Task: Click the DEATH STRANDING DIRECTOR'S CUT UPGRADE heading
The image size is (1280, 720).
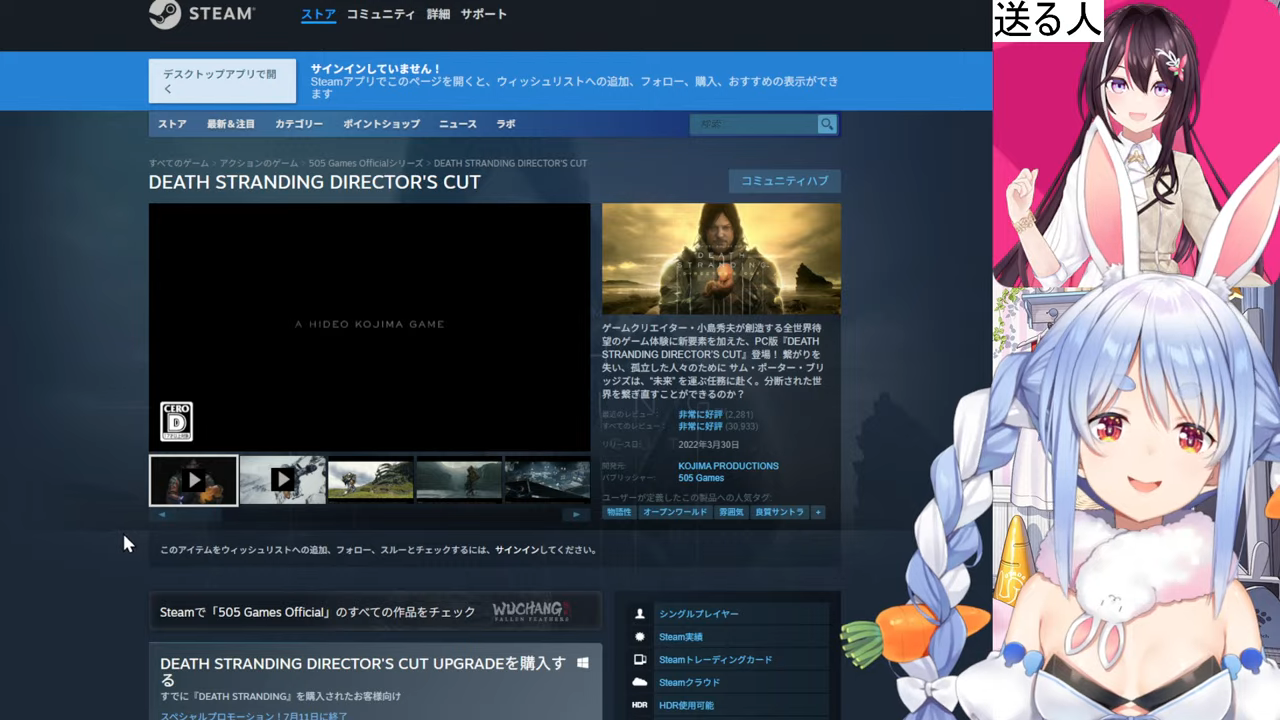Action: [363, 671]
